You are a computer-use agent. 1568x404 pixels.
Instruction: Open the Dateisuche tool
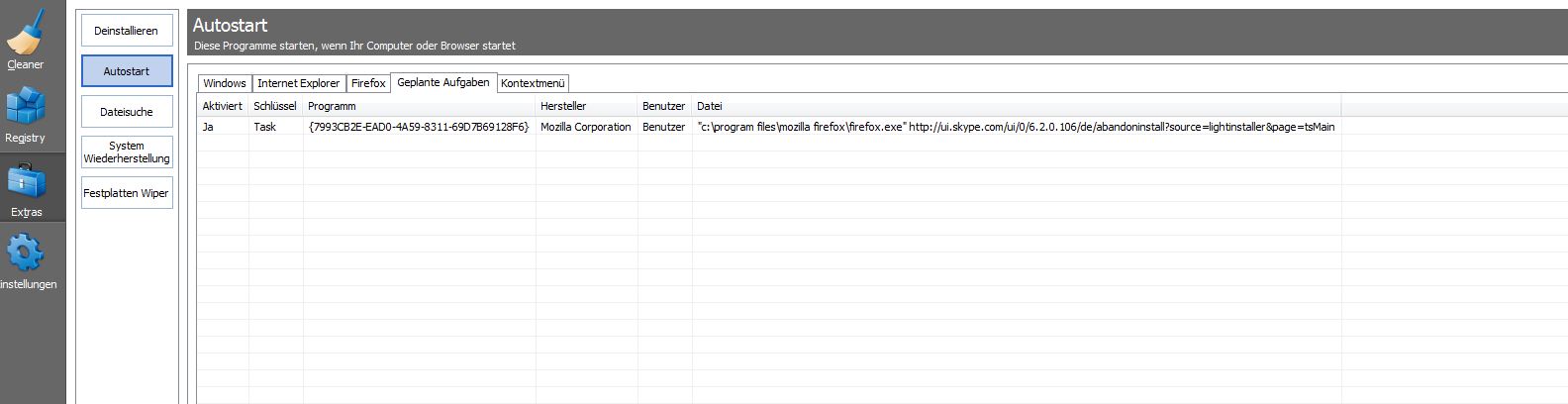pyautogui.click(x=127, y=112)
